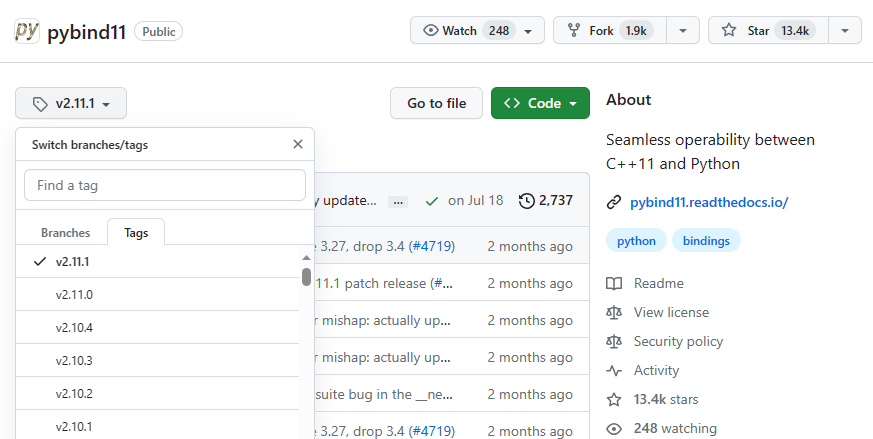Screen dimensions: 873x439
Task: Click the star icon beside 13.4k stars
Action: point(614,399)
